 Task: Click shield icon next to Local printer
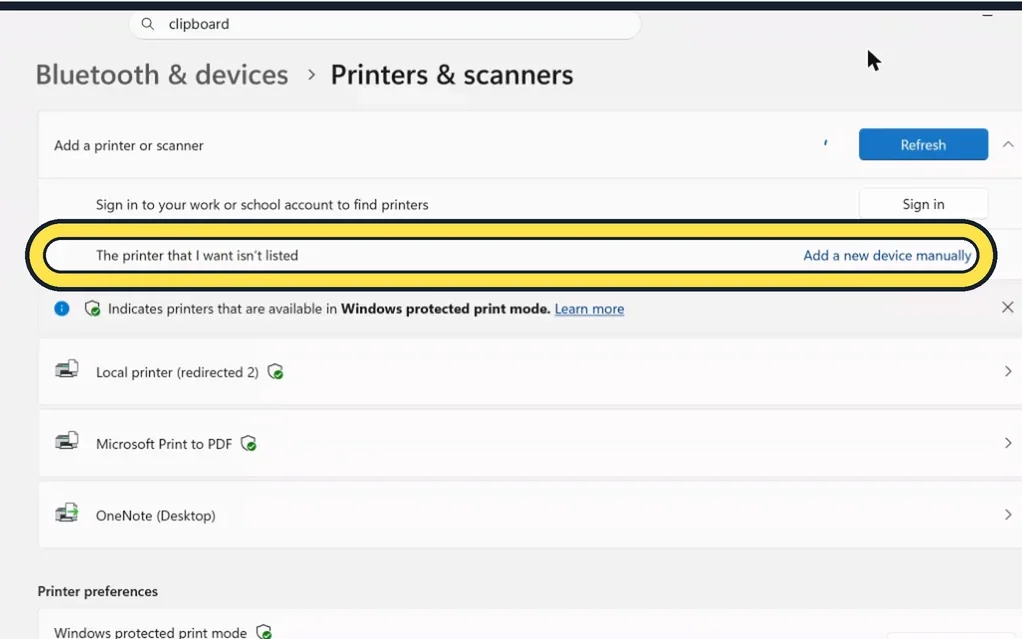point(276,372)
